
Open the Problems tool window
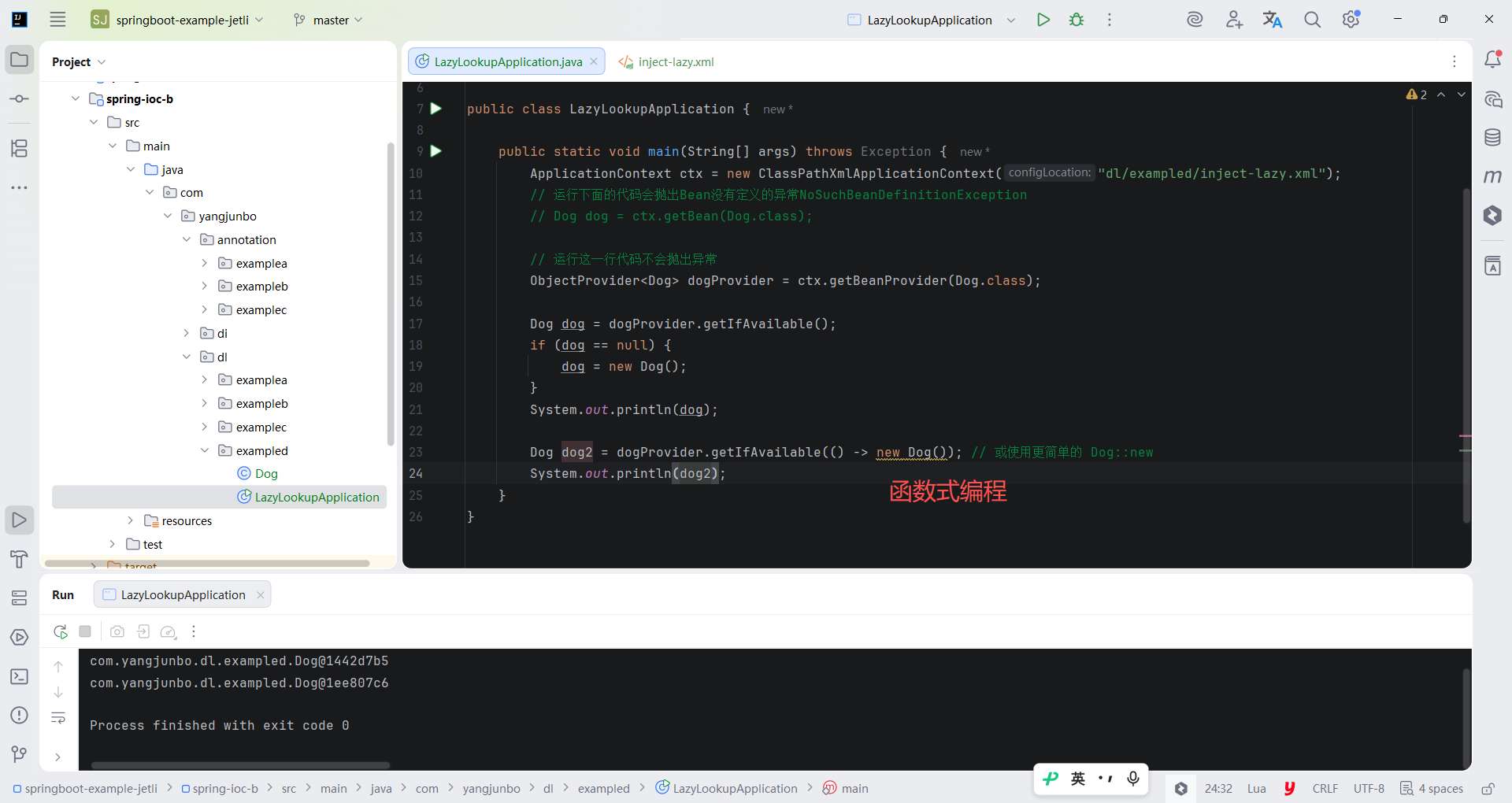(x=20, y=716)
